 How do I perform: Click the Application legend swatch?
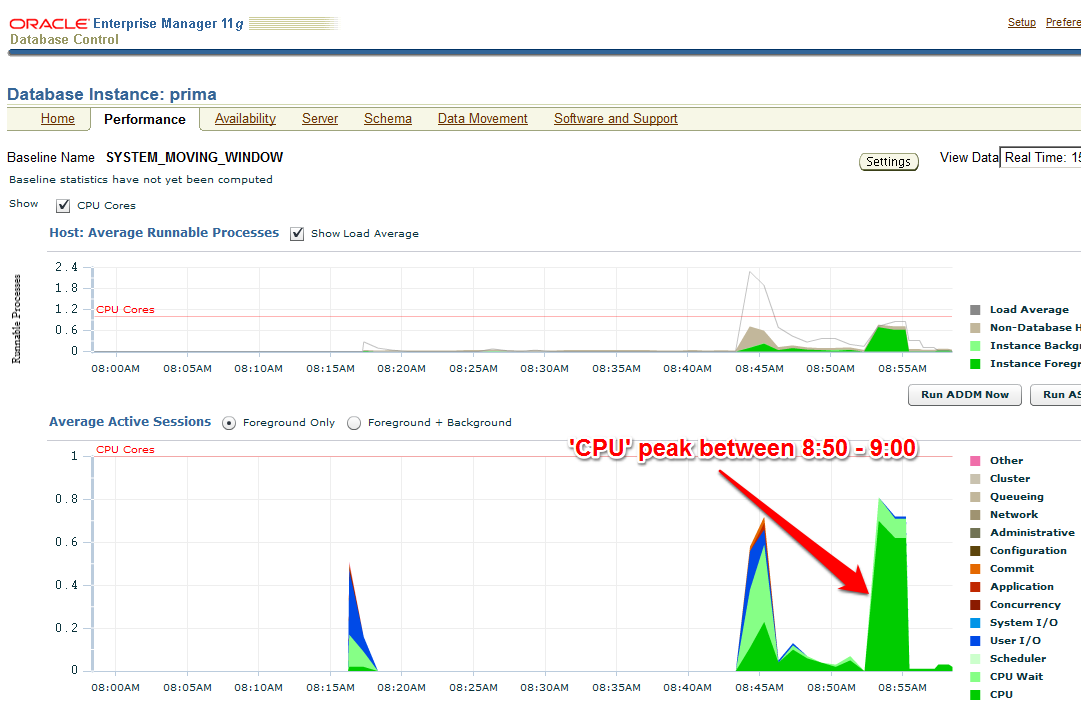(975, 587)
